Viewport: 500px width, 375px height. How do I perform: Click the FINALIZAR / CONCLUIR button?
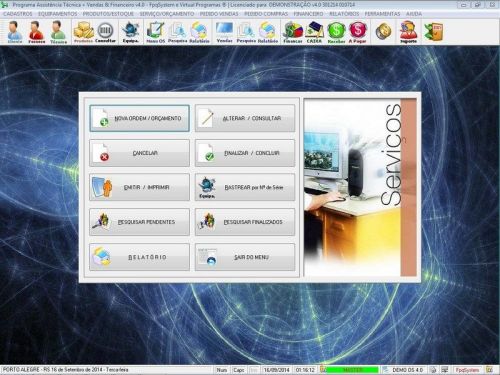[245, 153]
